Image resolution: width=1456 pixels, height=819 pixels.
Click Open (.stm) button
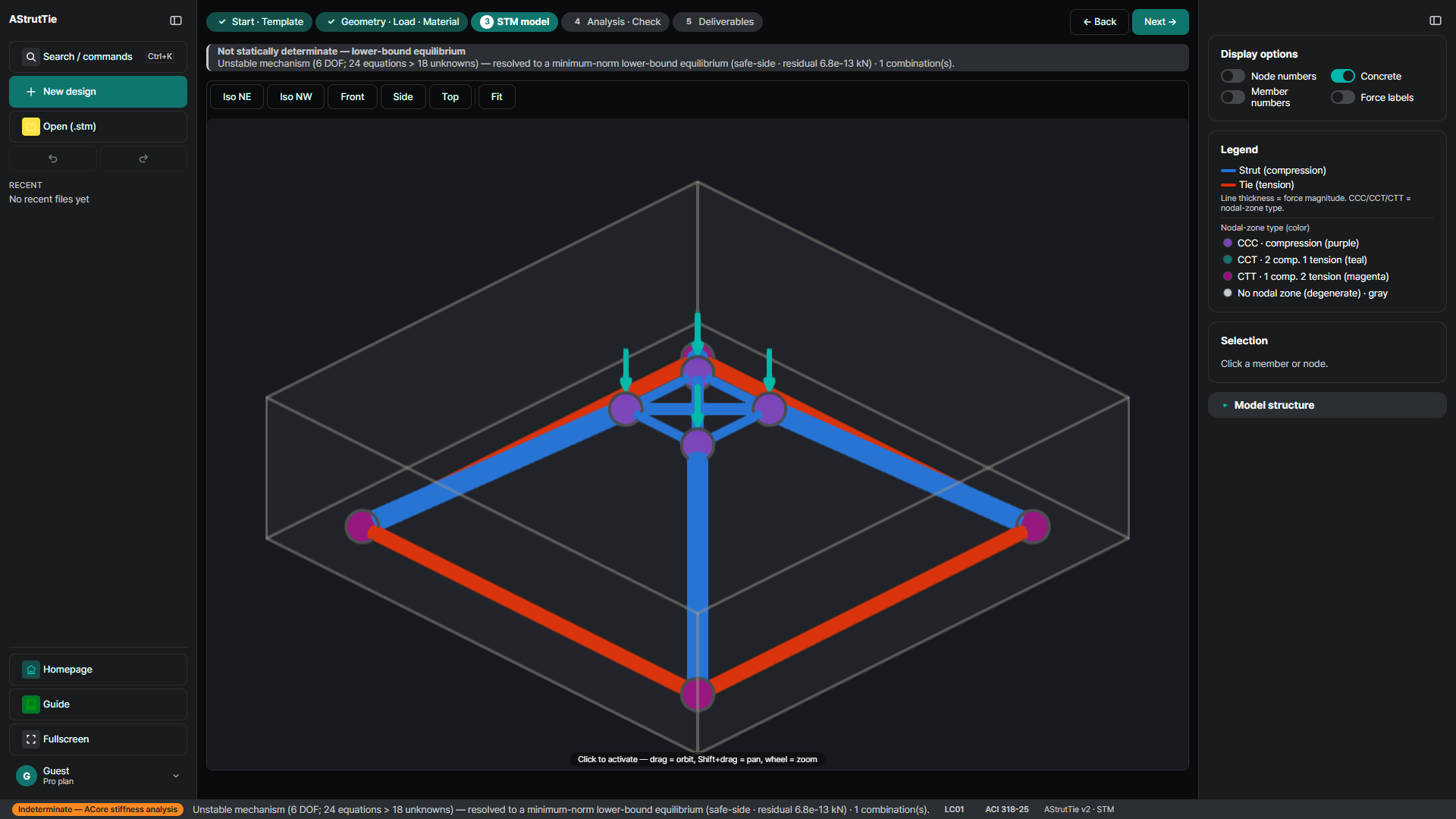98,127
